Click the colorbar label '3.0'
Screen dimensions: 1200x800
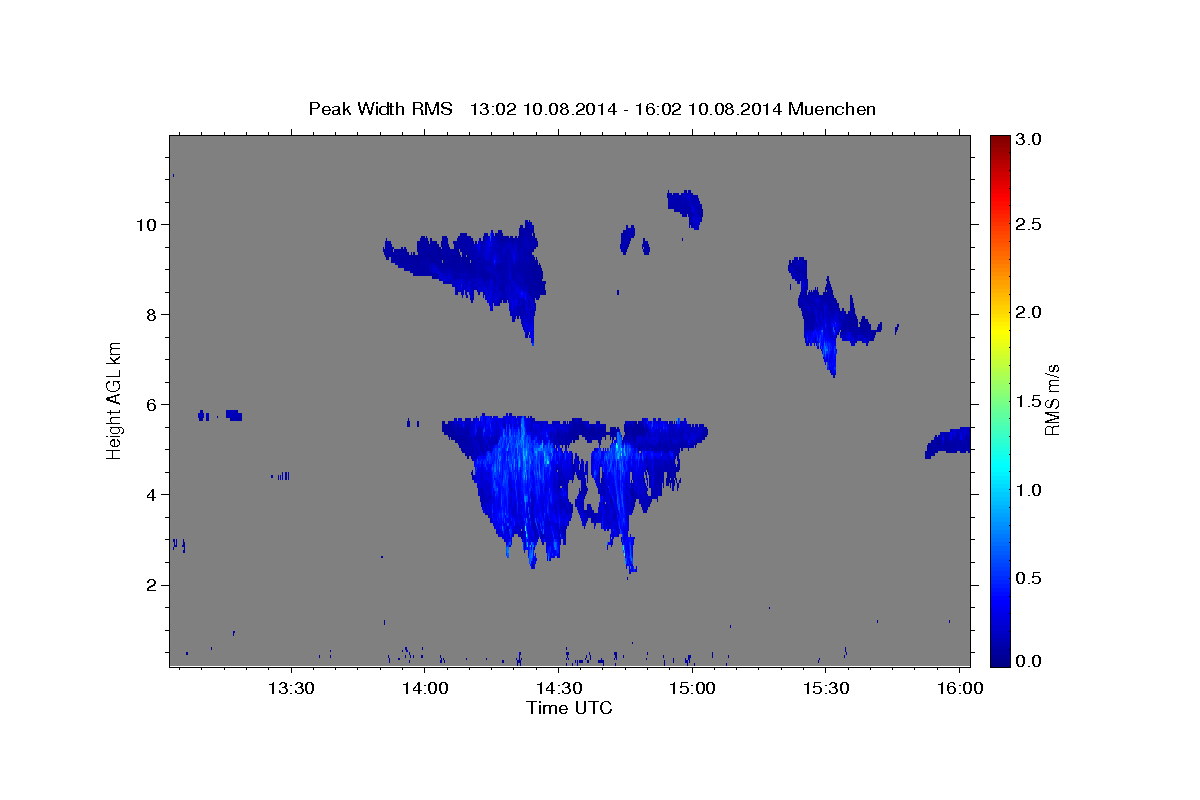pyautogui.click(x=1029, y=140)
